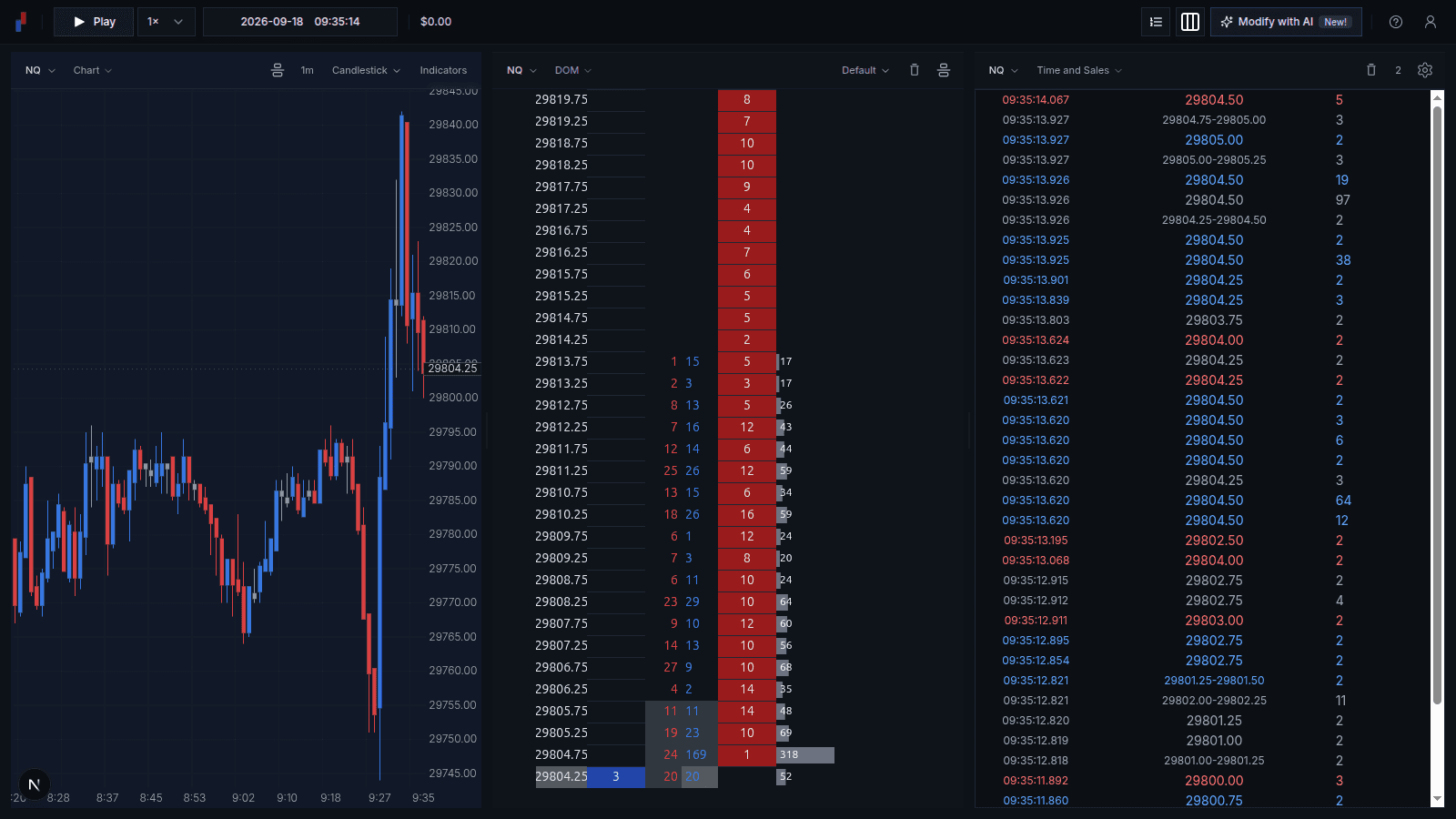1456x819 pixels.
Task: Click the $0.00 balance display
Action: [436, 22]
